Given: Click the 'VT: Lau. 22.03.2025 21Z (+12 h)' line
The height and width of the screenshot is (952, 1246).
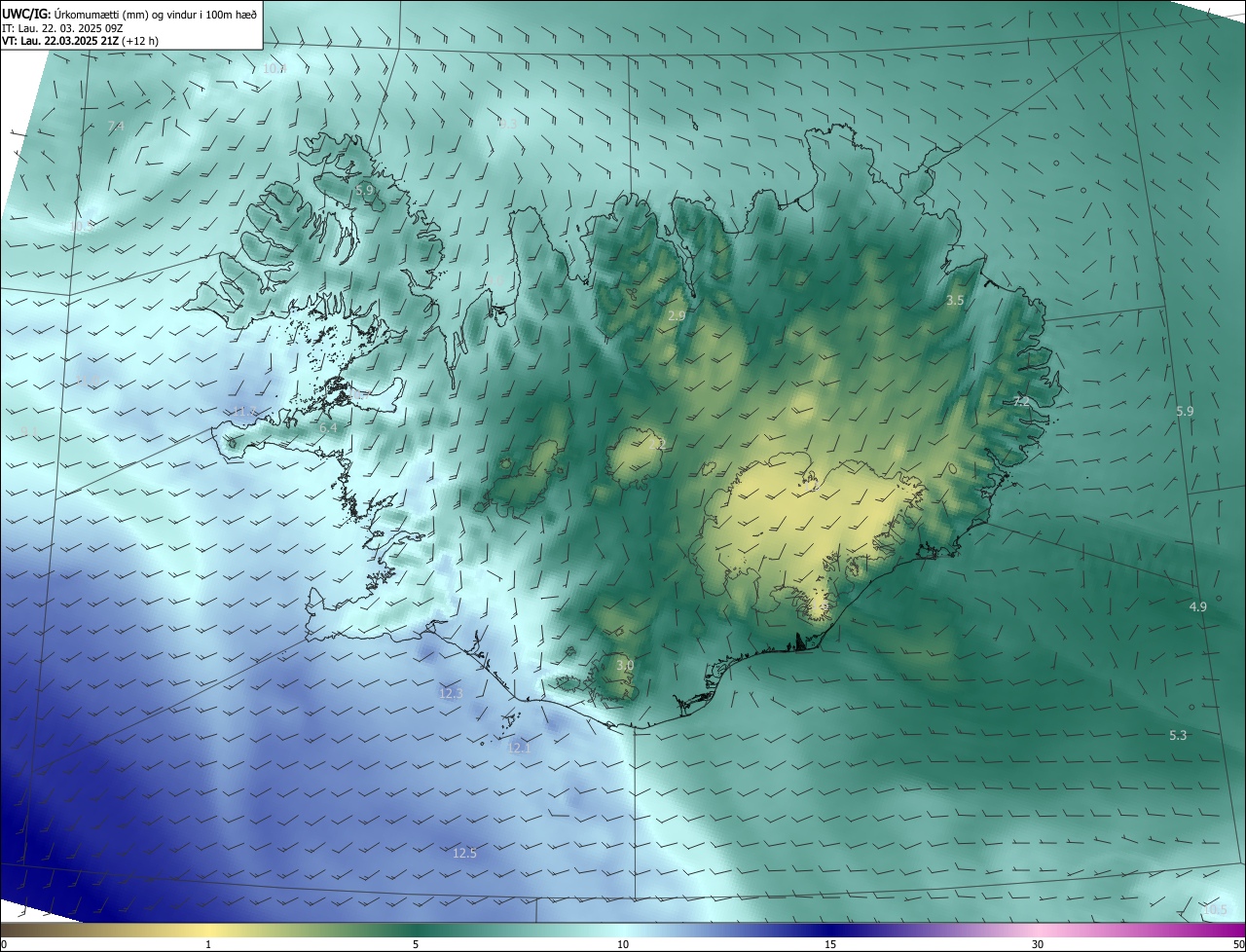Looking at the screenshot, I should click(x=81, y=41).
